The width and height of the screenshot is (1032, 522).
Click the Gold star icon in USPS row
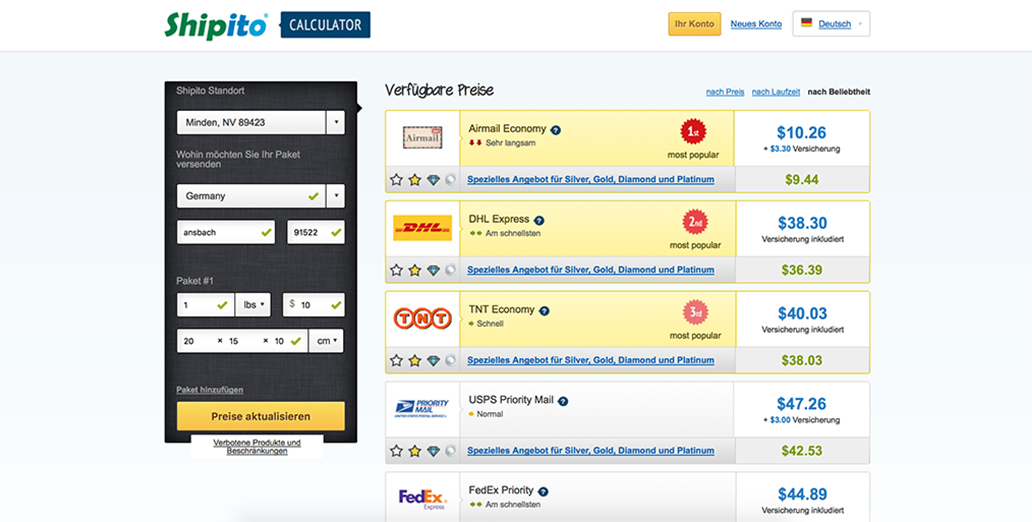(415, 451)
